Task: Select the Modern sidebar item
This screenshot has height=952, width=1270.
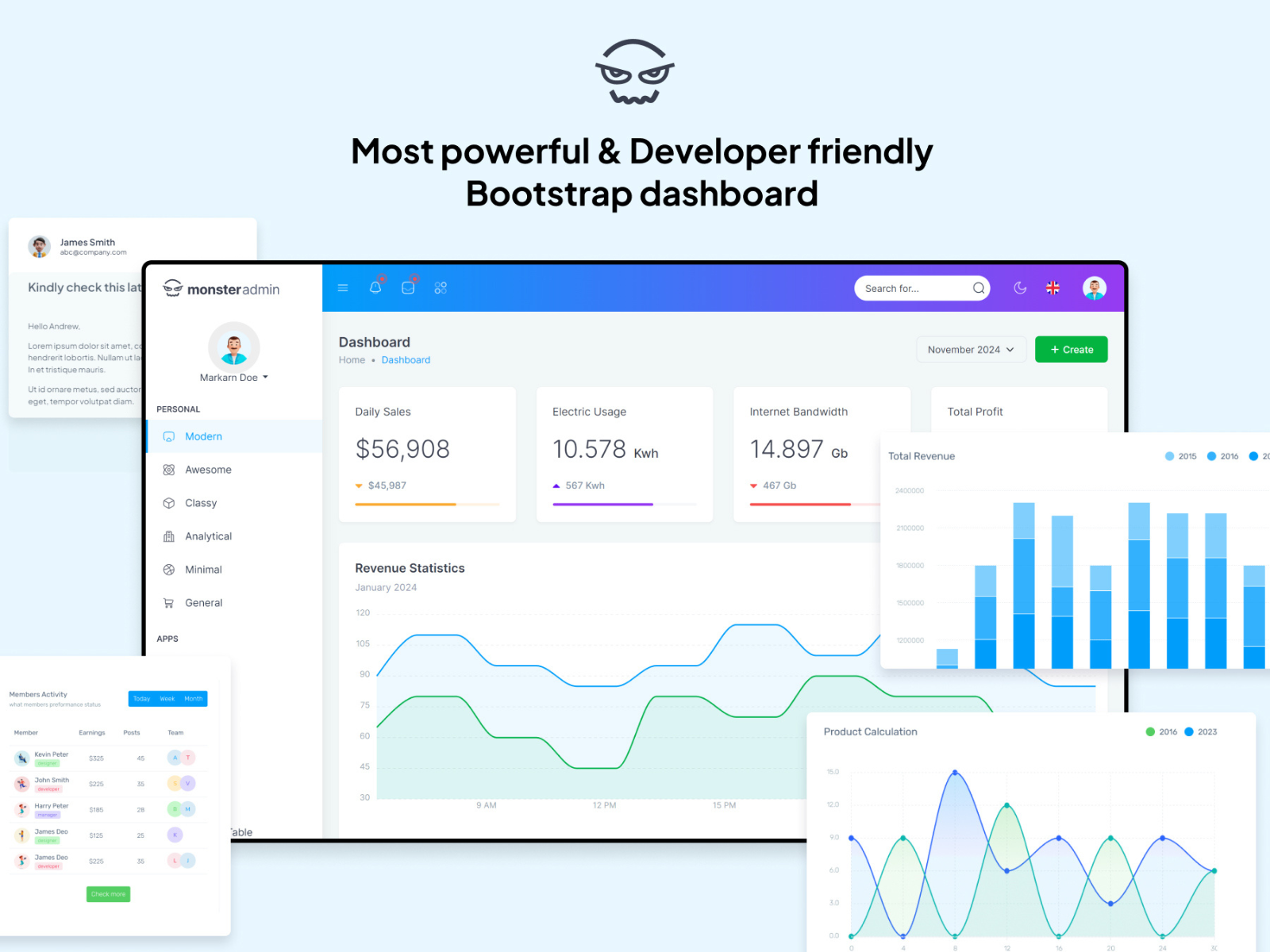Action: pos(203,436)
